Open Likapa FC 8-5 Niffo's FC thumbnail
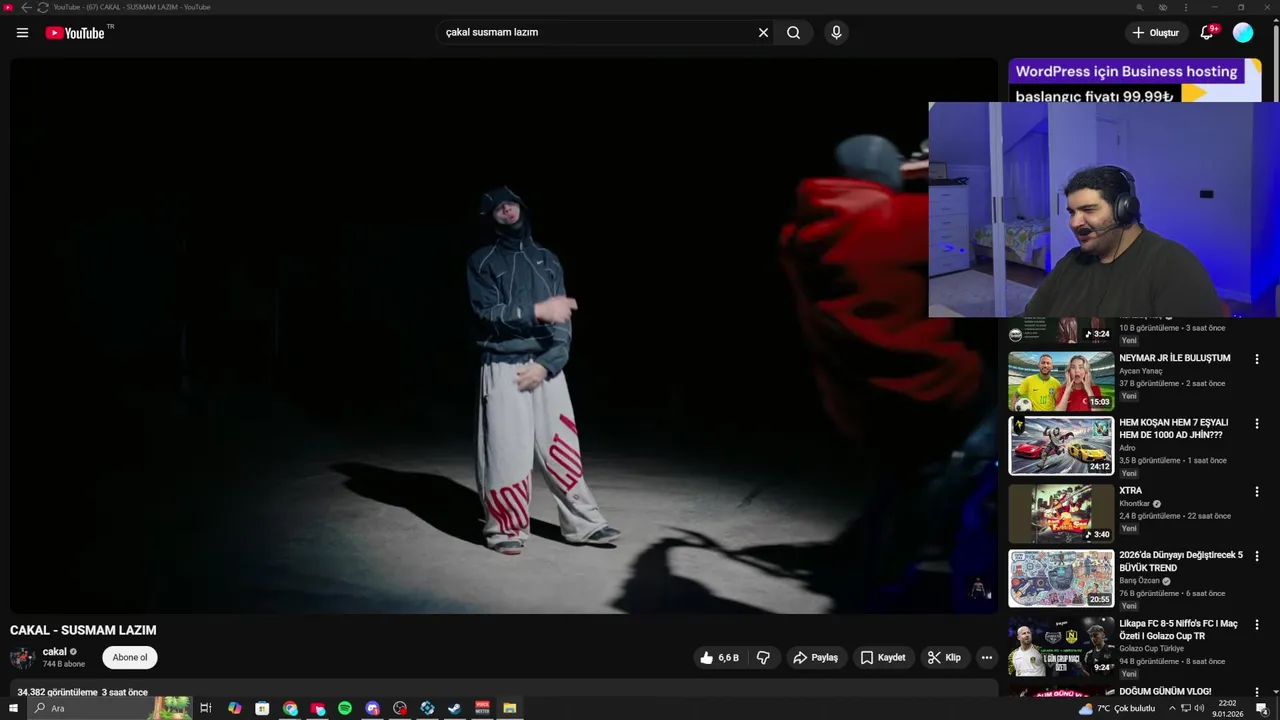The height and width of the screenshot is (720, 1280). [x=1061, y=646]
